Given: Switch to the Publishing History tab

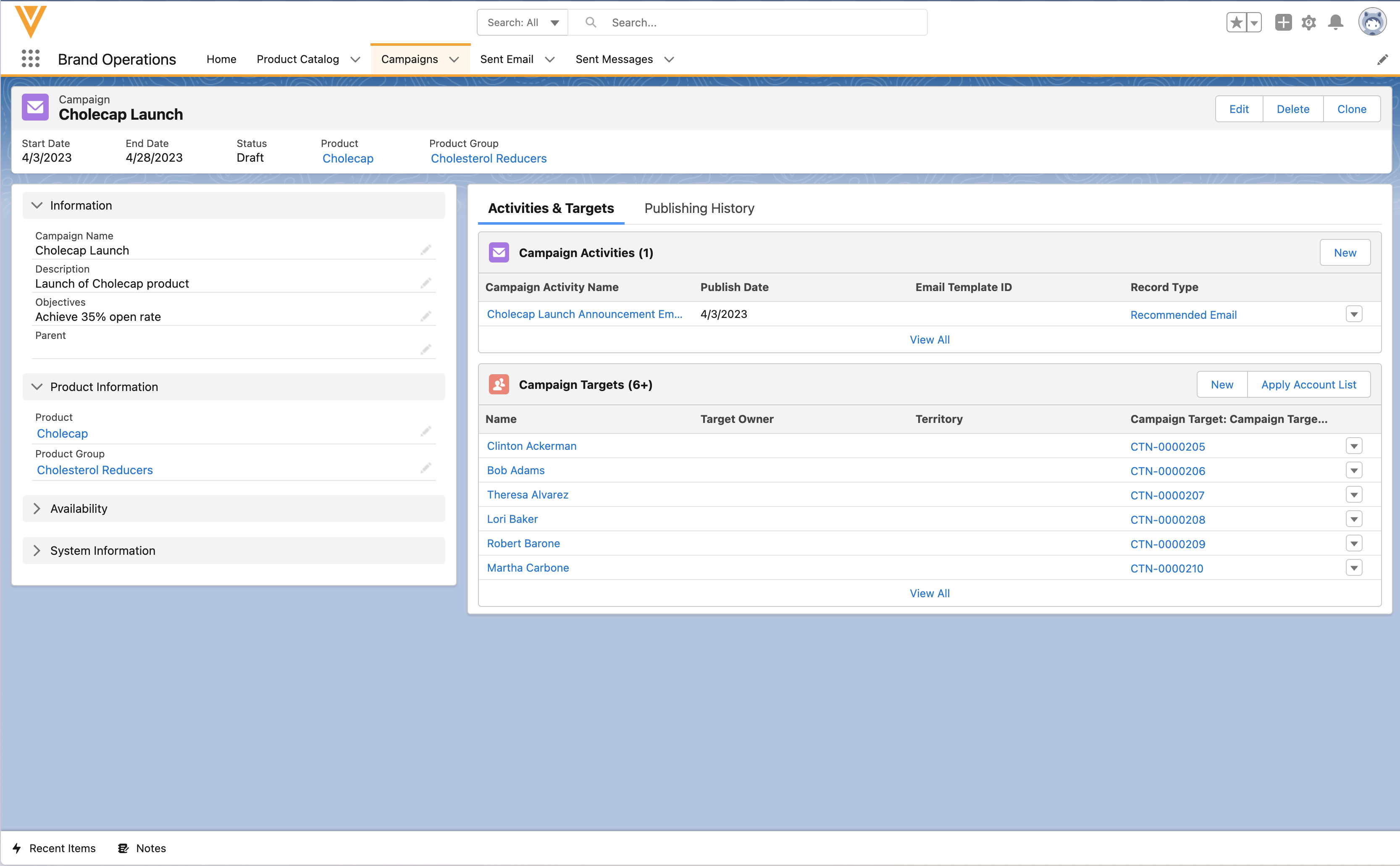Looking at the screenshot, I should coord(699,208).
